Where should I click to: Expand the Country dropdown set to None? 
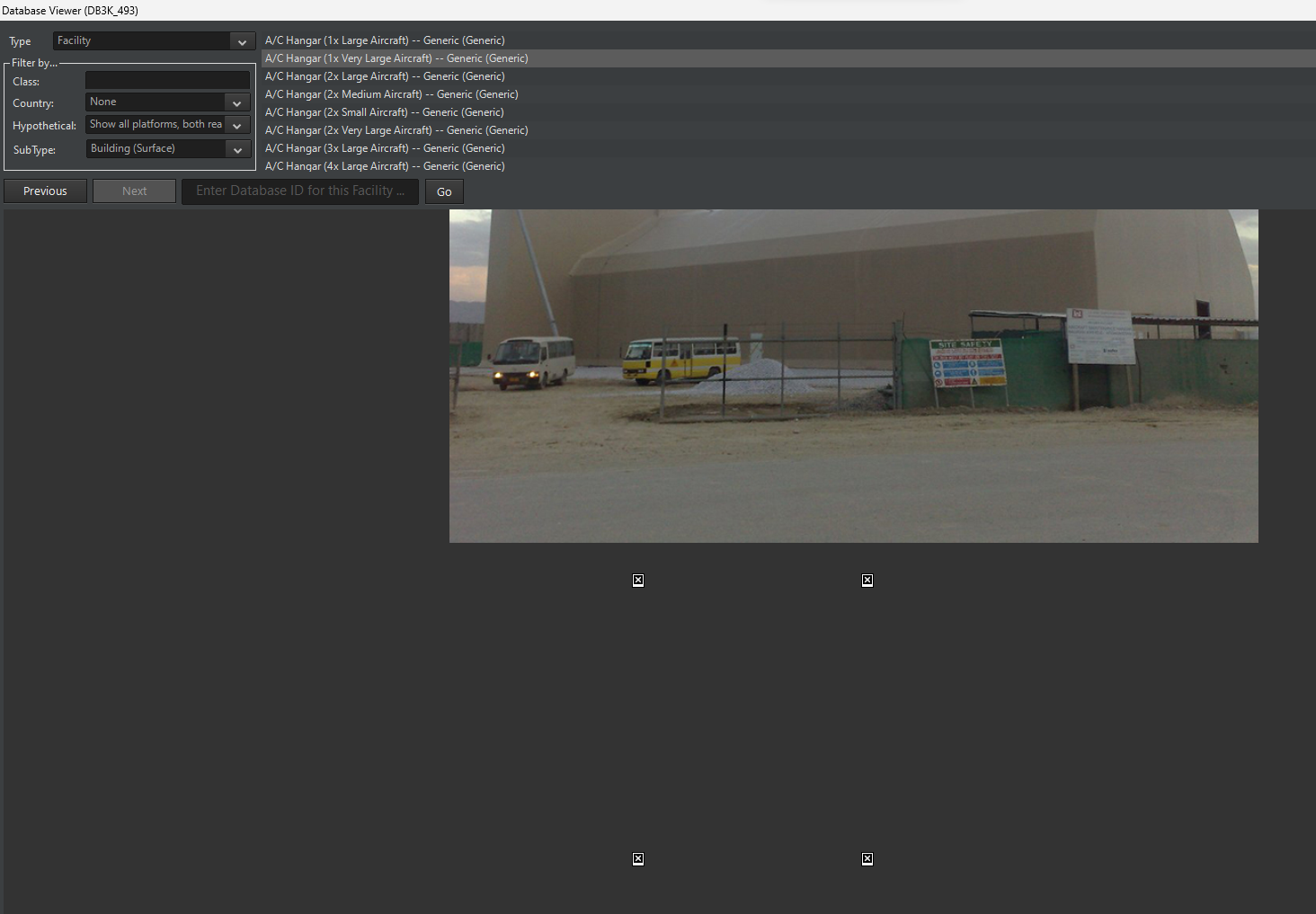[167, 102]
